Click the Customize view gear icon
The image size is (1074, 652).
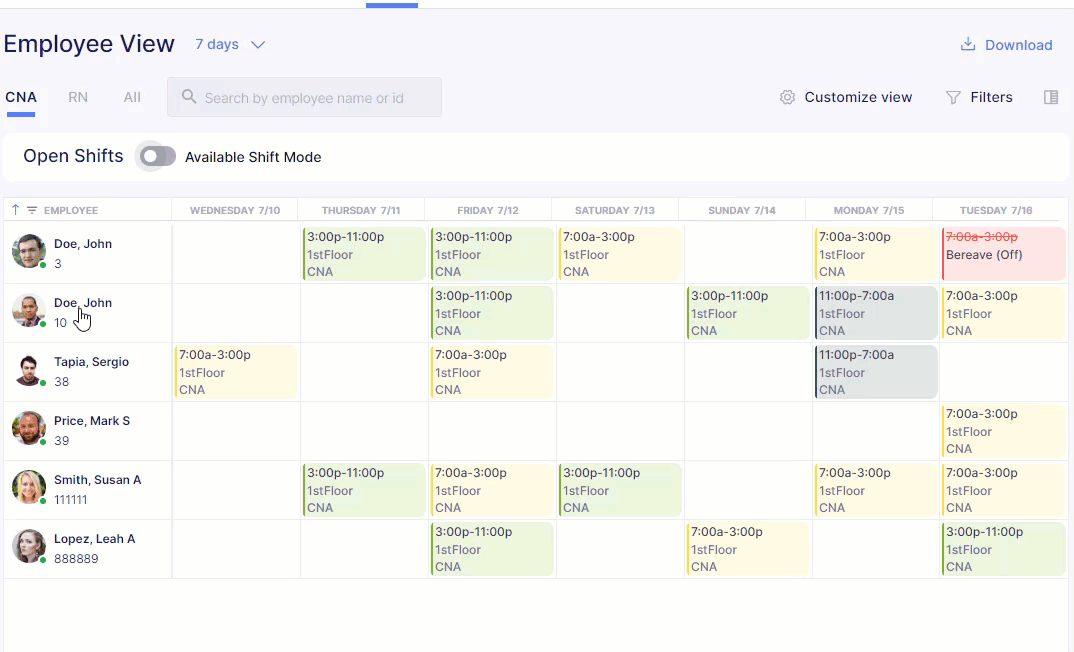pos(787,97)
